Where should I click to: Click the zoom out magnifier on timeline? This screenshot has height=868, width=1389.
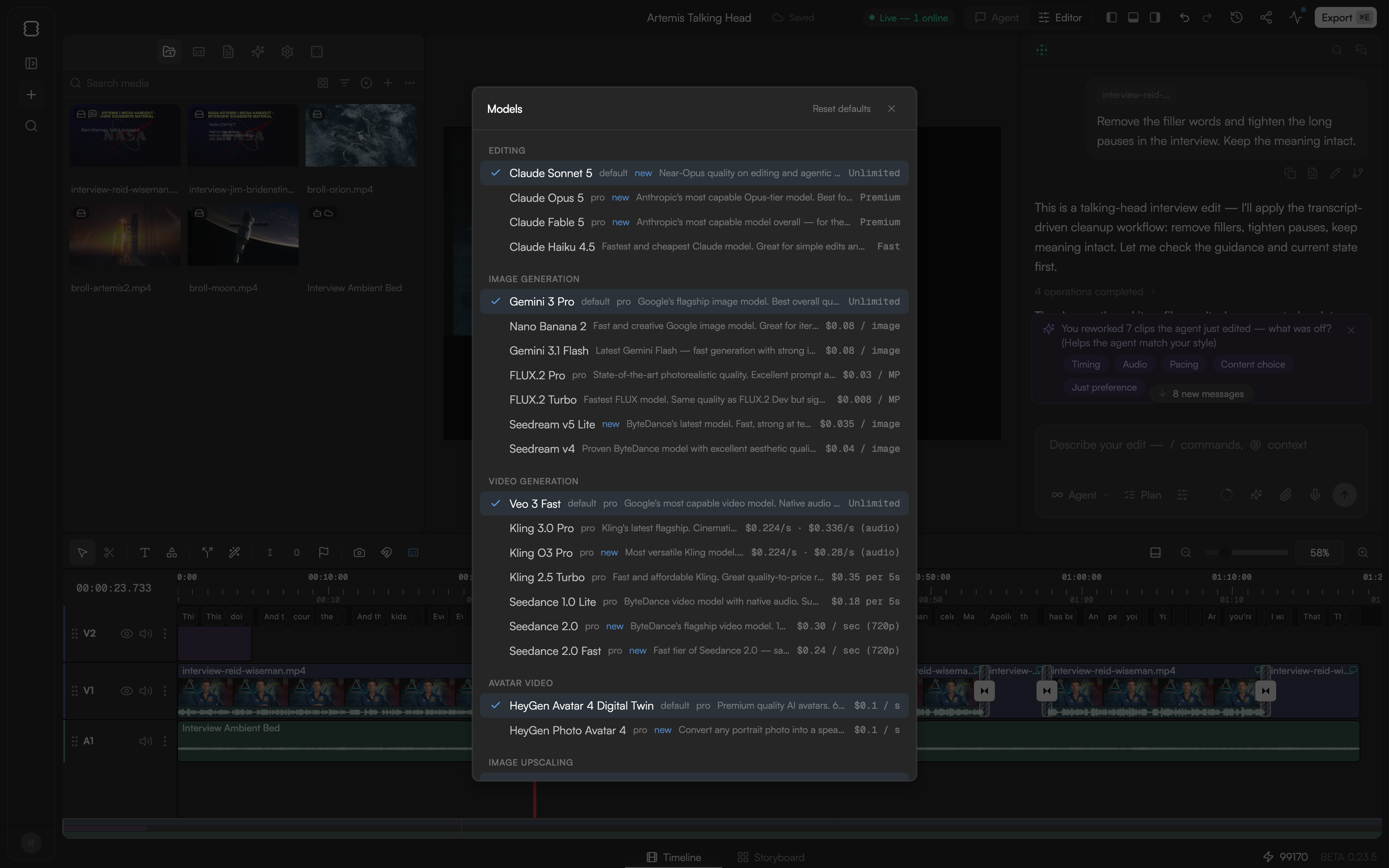point(1186,553)
